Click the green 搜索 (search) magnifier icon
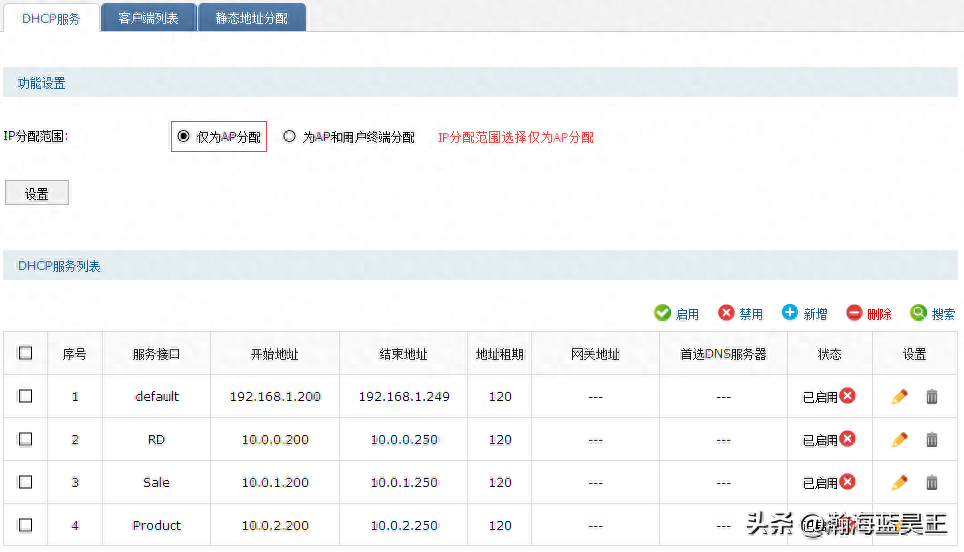This screenshot has width=964, height=552. click(x=918, y=313)
